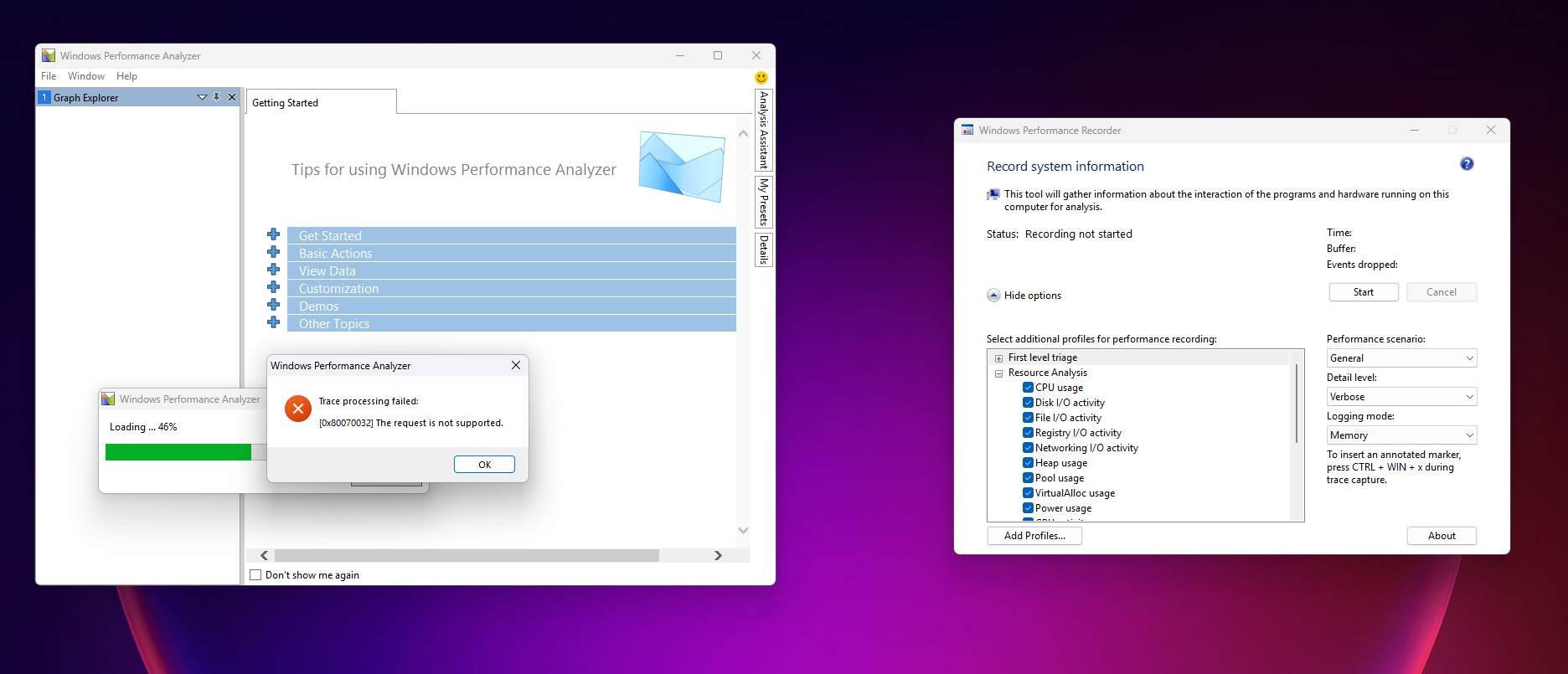Click the Hide options arrow icon
1568x674 pixels.
click(993, 296)
